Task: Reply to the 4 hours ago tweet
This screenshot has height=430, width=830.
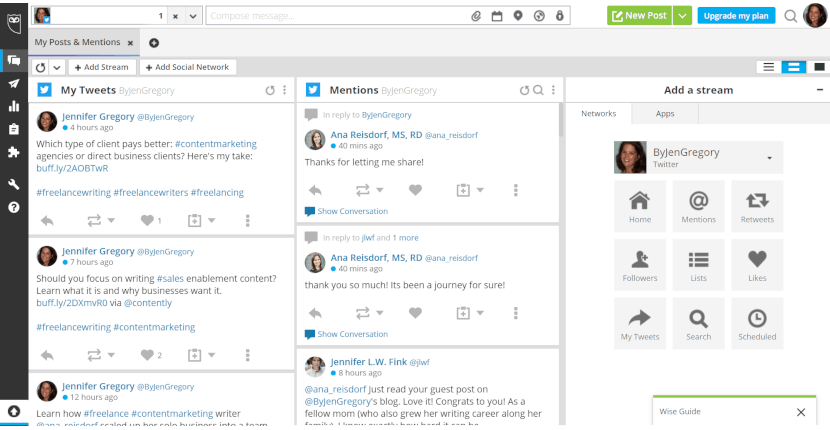Action: coord(47,220)
